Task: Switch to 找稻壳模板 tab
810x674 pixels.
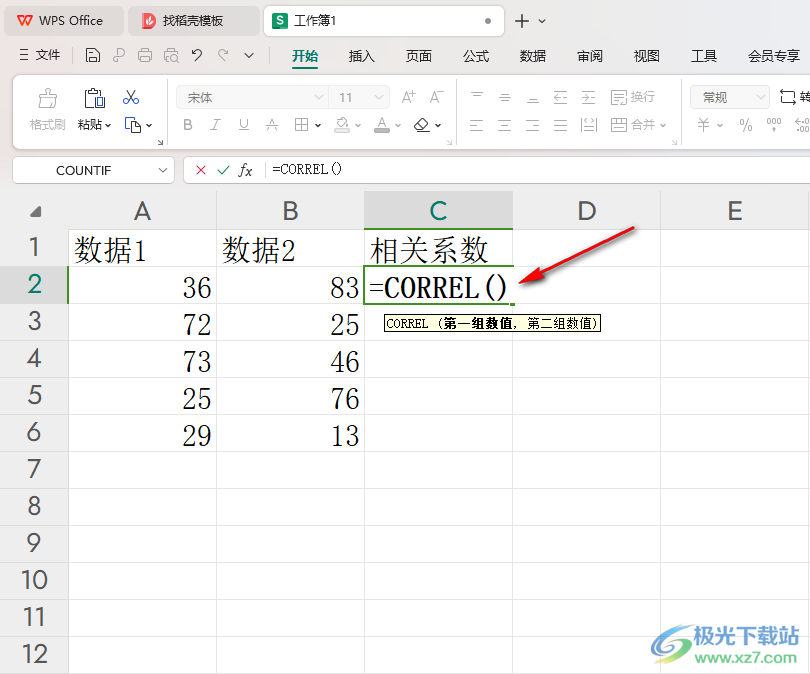Action: [194, 21]
